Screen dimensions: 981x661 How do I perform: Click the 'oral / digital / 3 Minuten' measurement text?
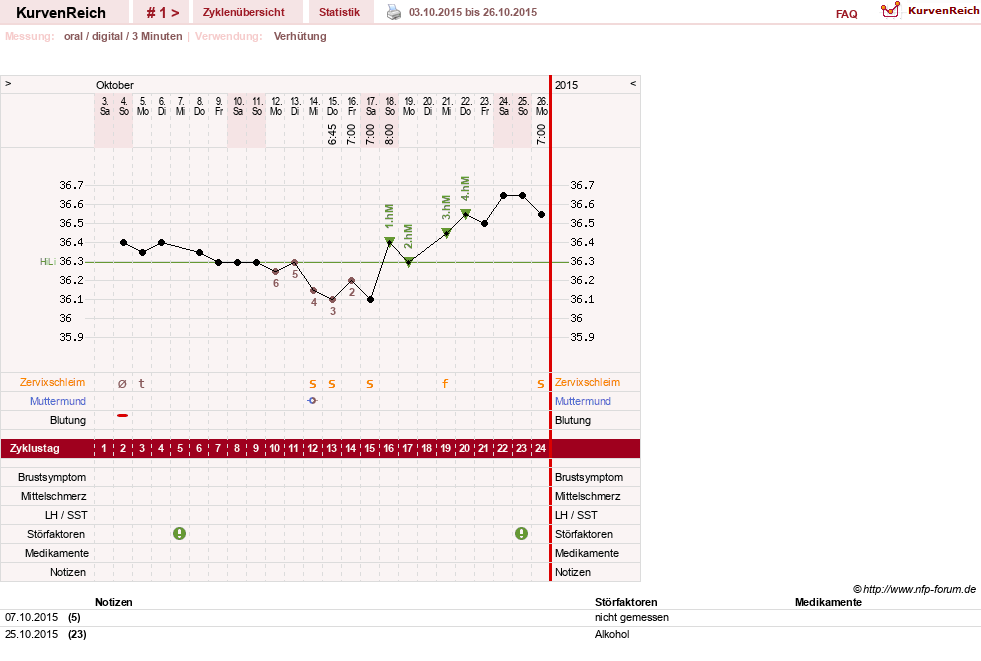(123, 36)
